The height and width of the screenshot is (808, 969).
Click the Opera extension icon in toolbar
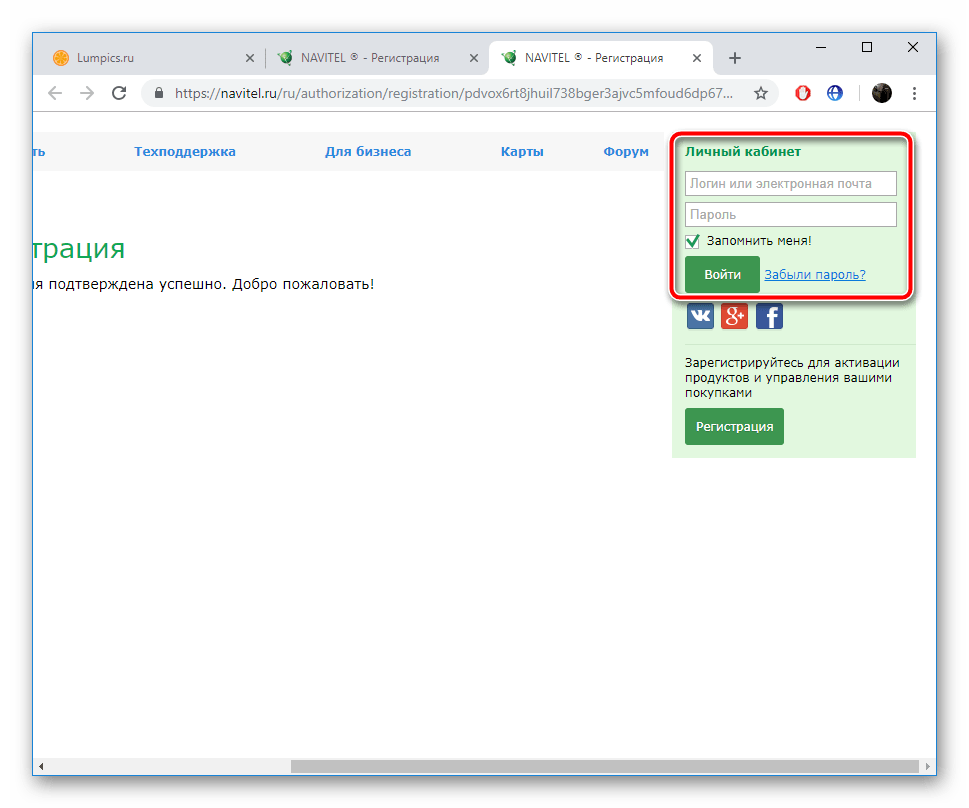[x=803, y=93]
